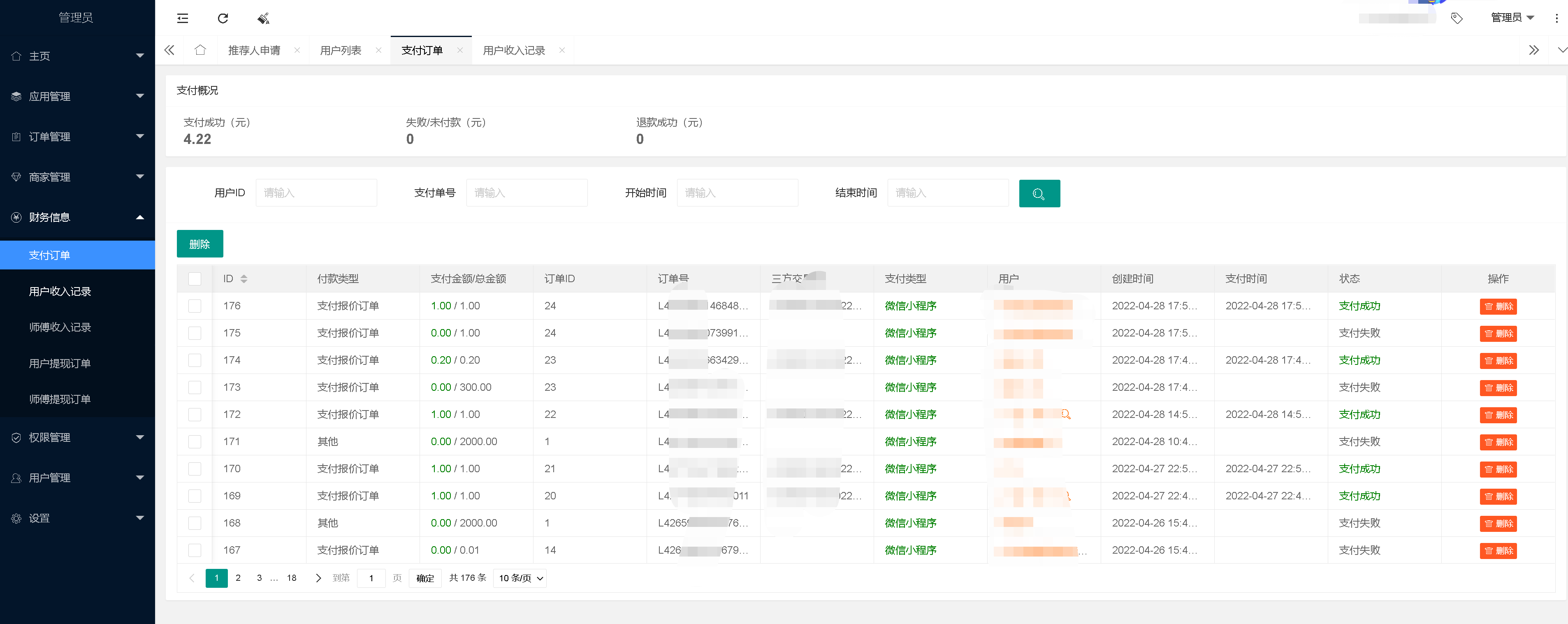Delete row with ID 173
1568x624 pixels.
(x=1497, y=388)
